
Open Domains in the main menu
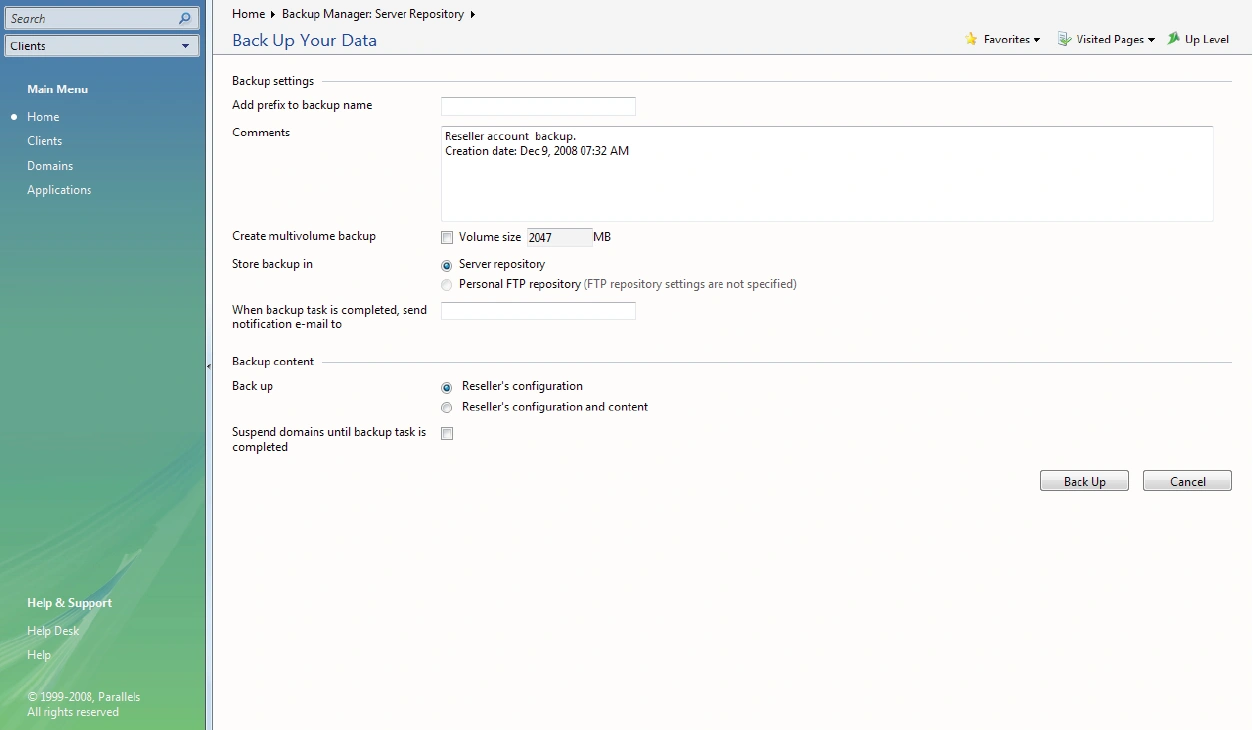(x=50, y=166)
